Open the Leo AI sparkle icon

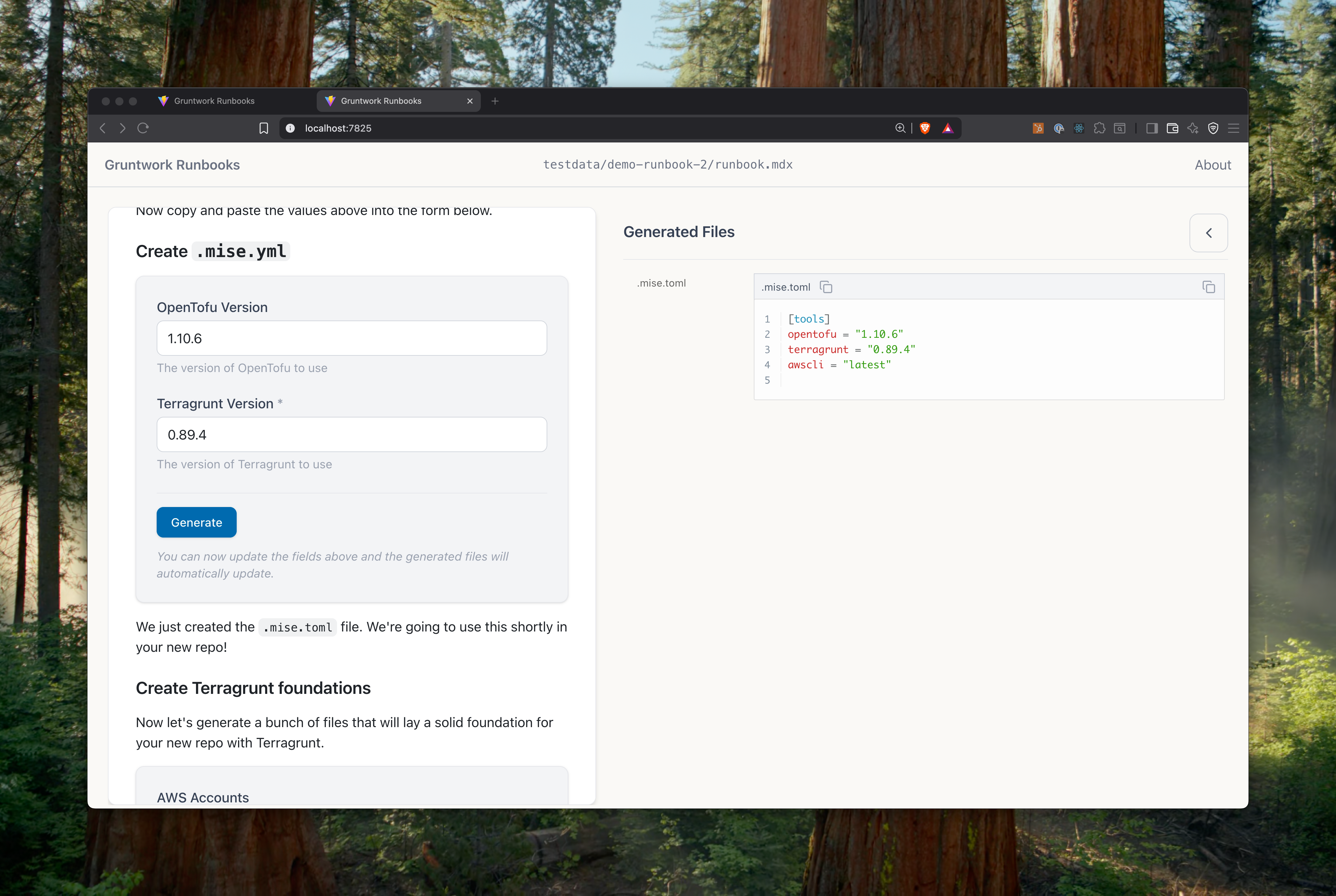(x=1193, y=128)
